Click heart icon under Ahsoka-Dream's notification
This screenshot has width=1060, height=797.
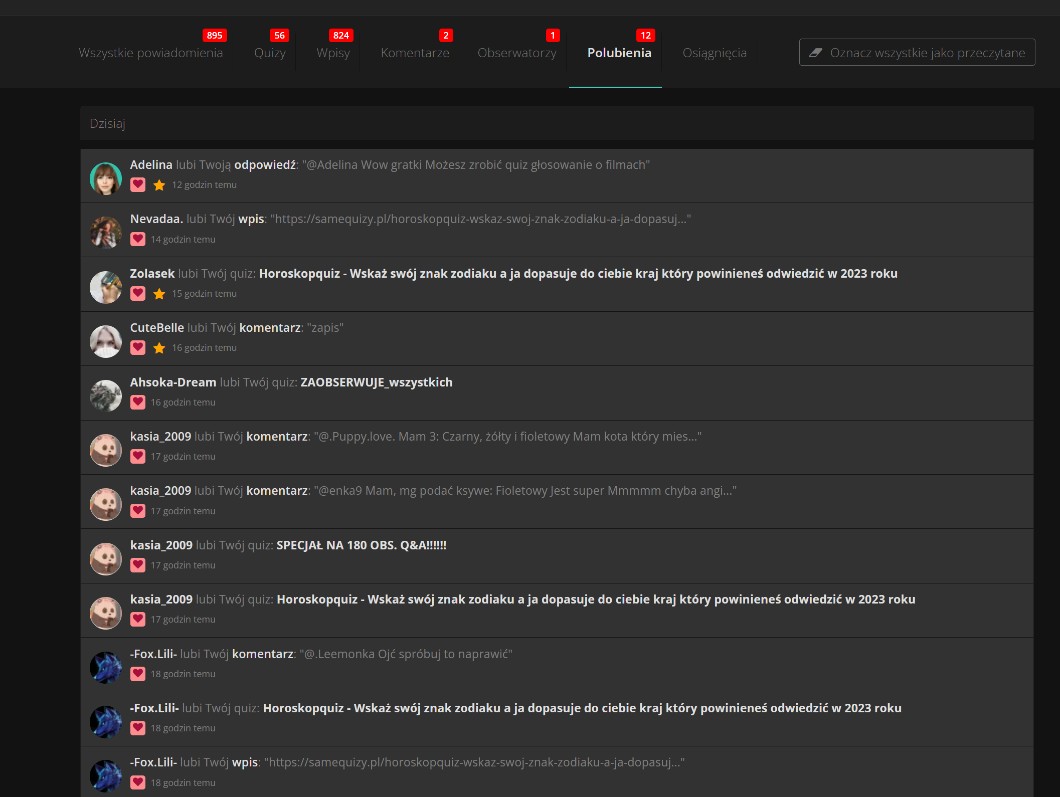(x=138, y=402)
